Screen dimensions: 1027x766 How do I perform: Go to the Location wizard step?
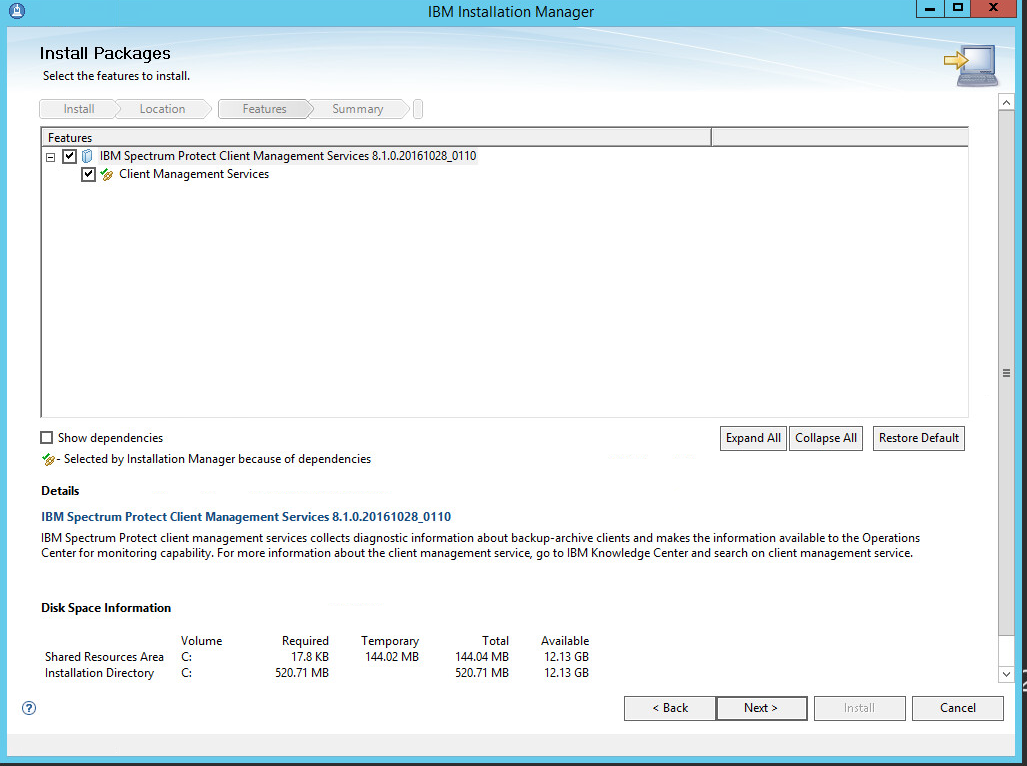(x=162, y=109)
